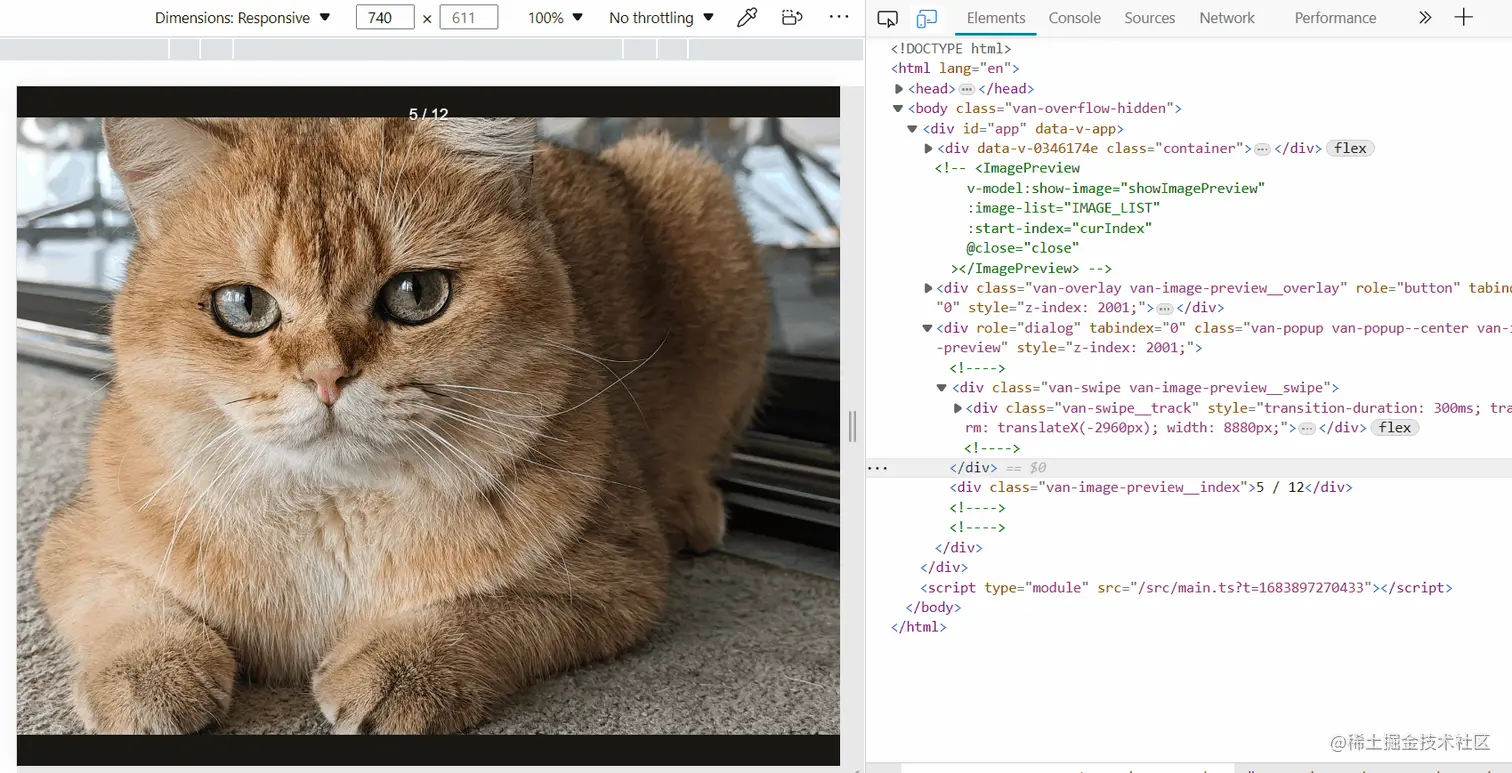Open the 100% zoom level dropdown
This screenshot has height=773, width=1512.
[554, 17]
